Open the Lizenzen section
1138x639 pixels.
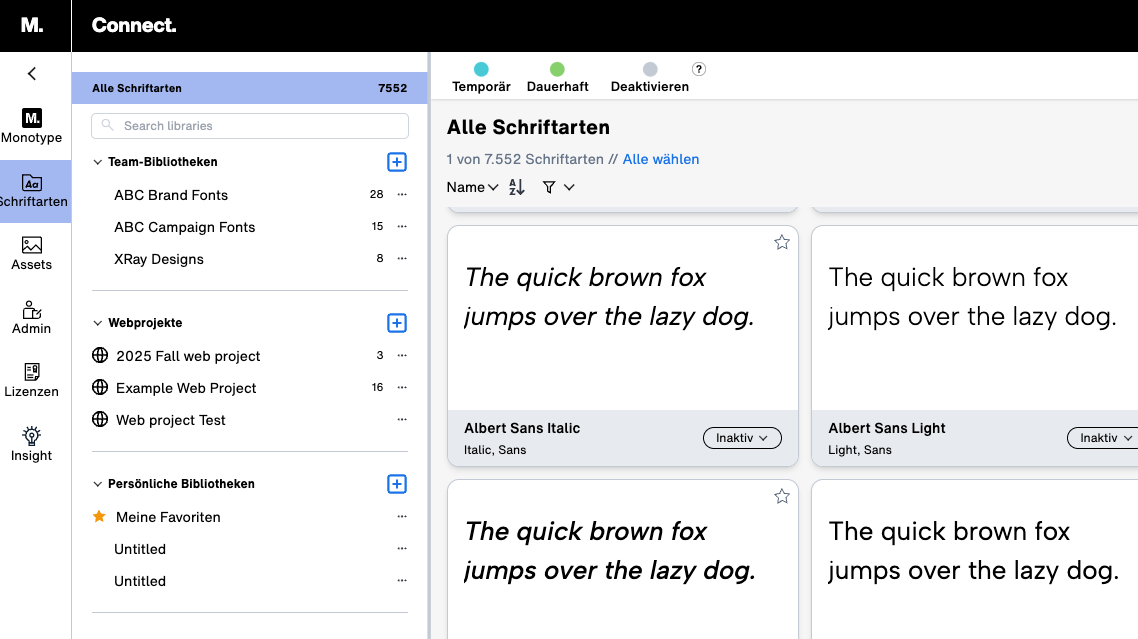pos(32,378)
